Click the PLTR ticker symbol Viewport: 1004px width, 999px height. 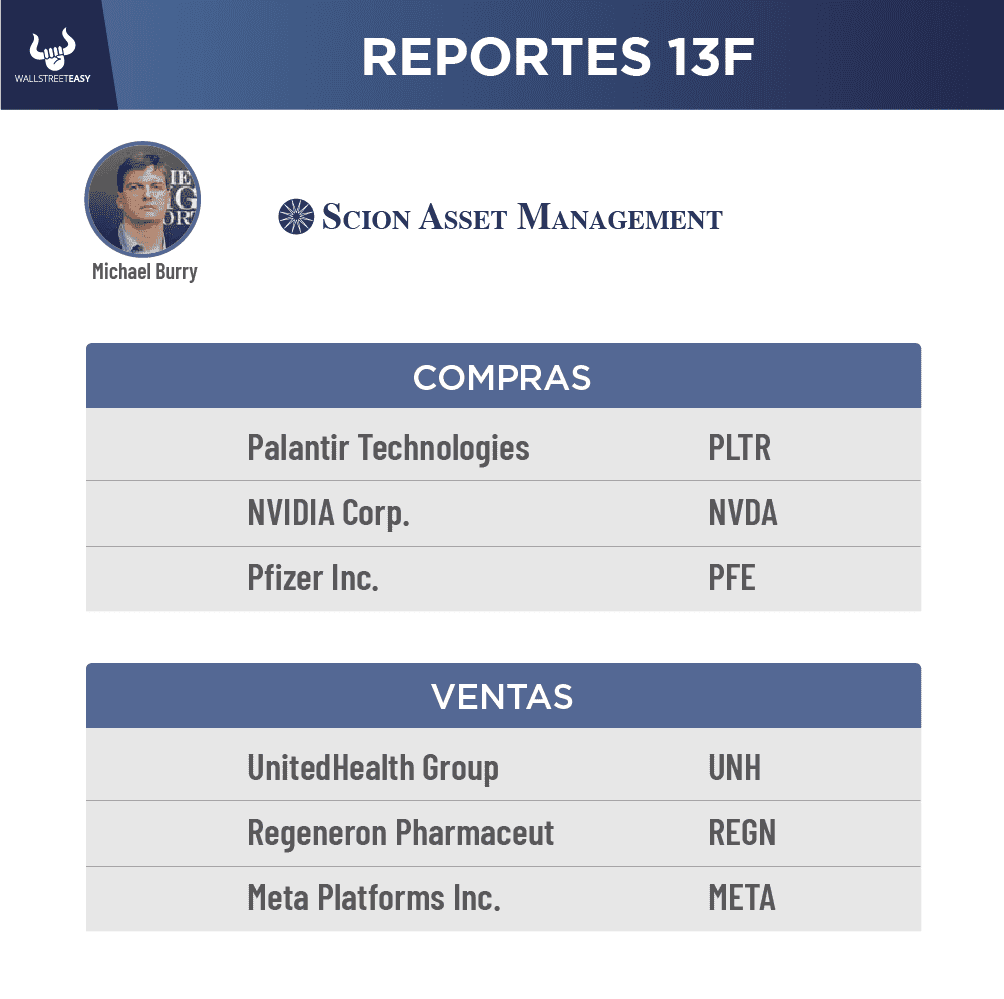point(739,447)
